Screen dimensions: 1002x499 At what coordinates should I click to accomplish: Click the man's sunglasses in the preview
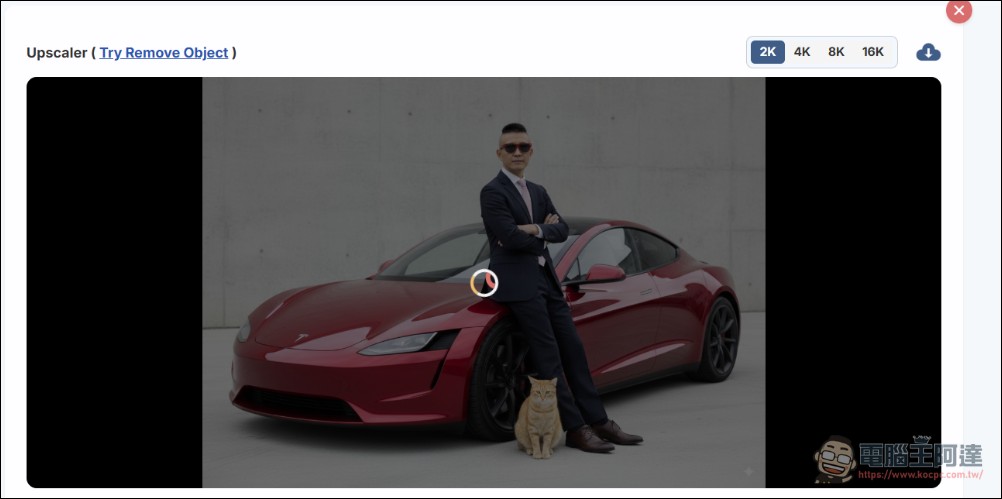tap(515, 148)
